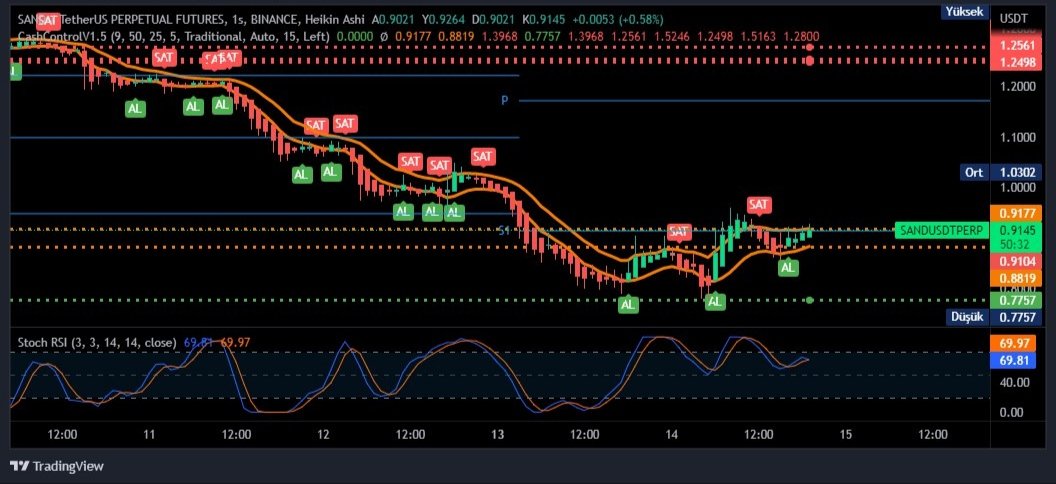Click the 1.2000 price scale value
The height and width of the screenshot is (484, 1056).
[x=1017, y=86]
